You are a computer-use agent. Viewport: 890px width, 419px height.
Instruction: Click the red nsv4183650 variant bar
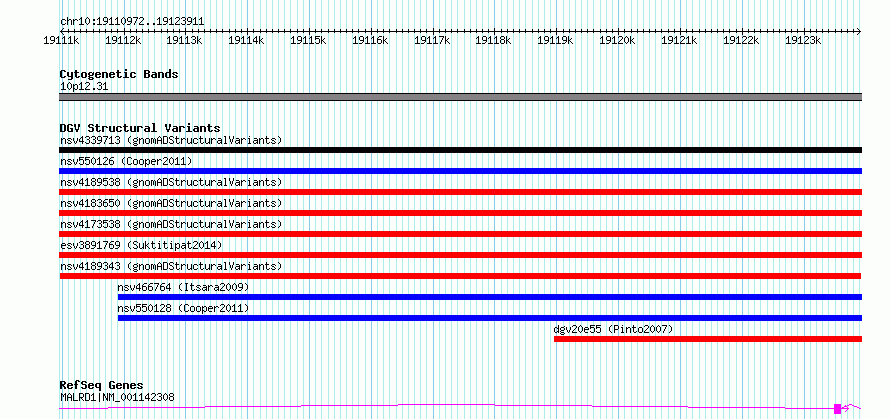click(x=461, y=213)
